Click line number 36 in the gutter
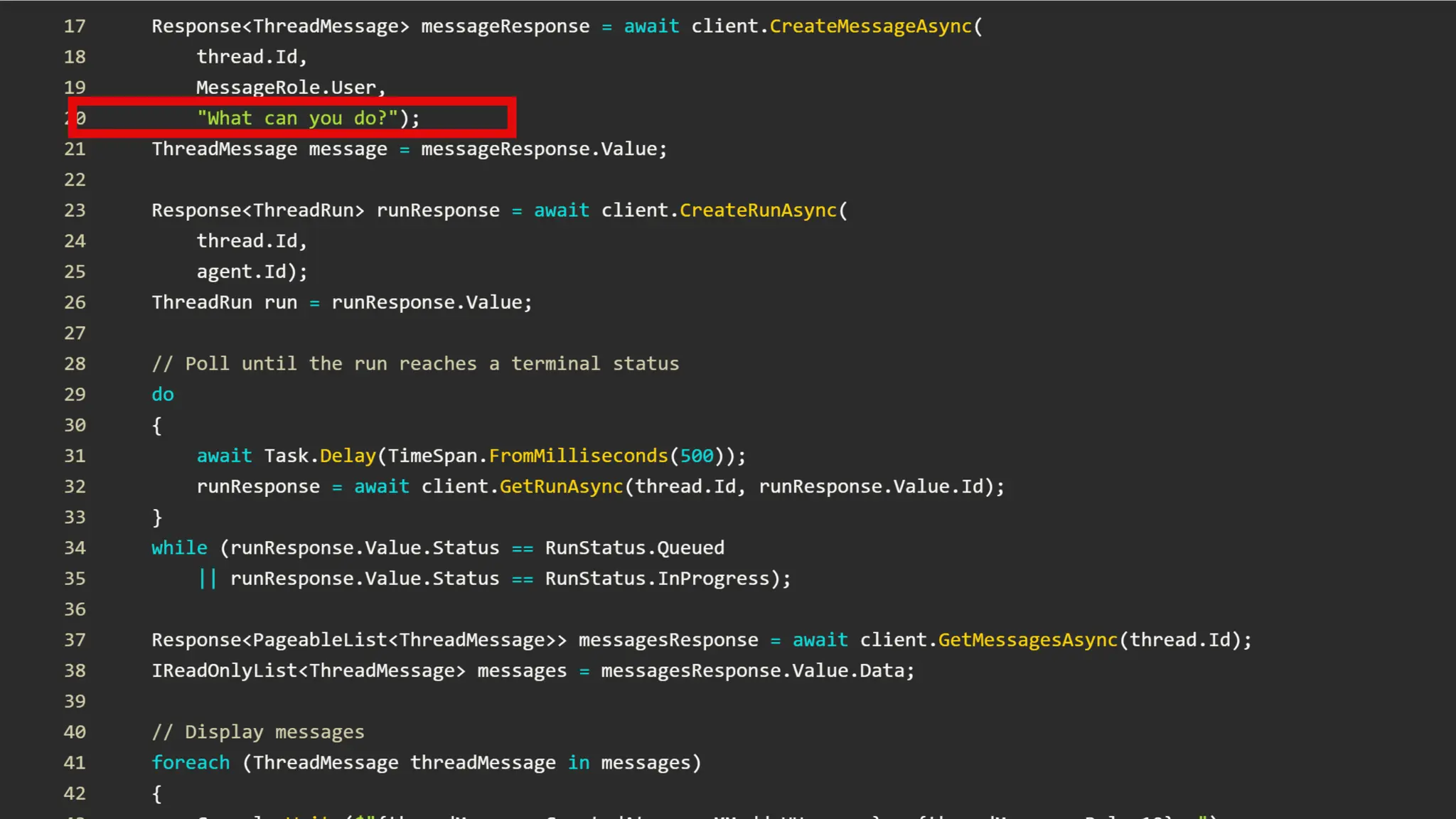 point(75,609)
